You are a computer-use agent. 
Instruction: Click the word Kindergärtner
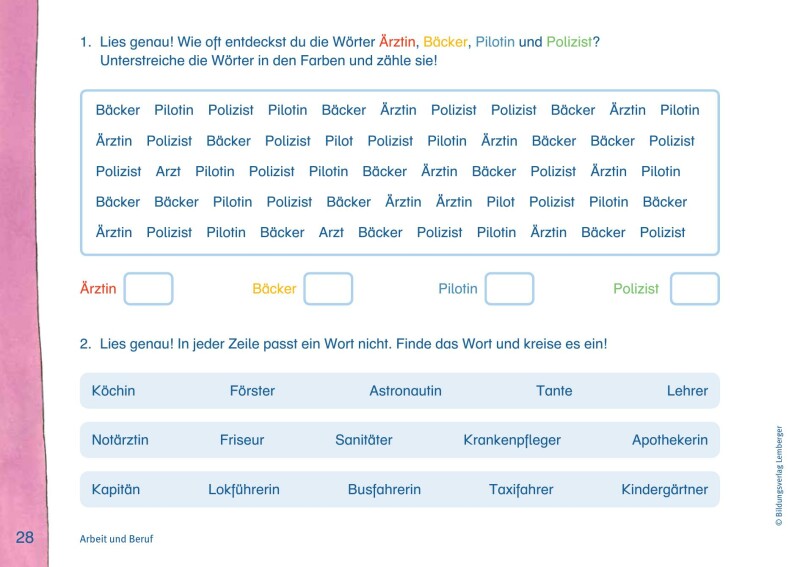click(664, 490)
